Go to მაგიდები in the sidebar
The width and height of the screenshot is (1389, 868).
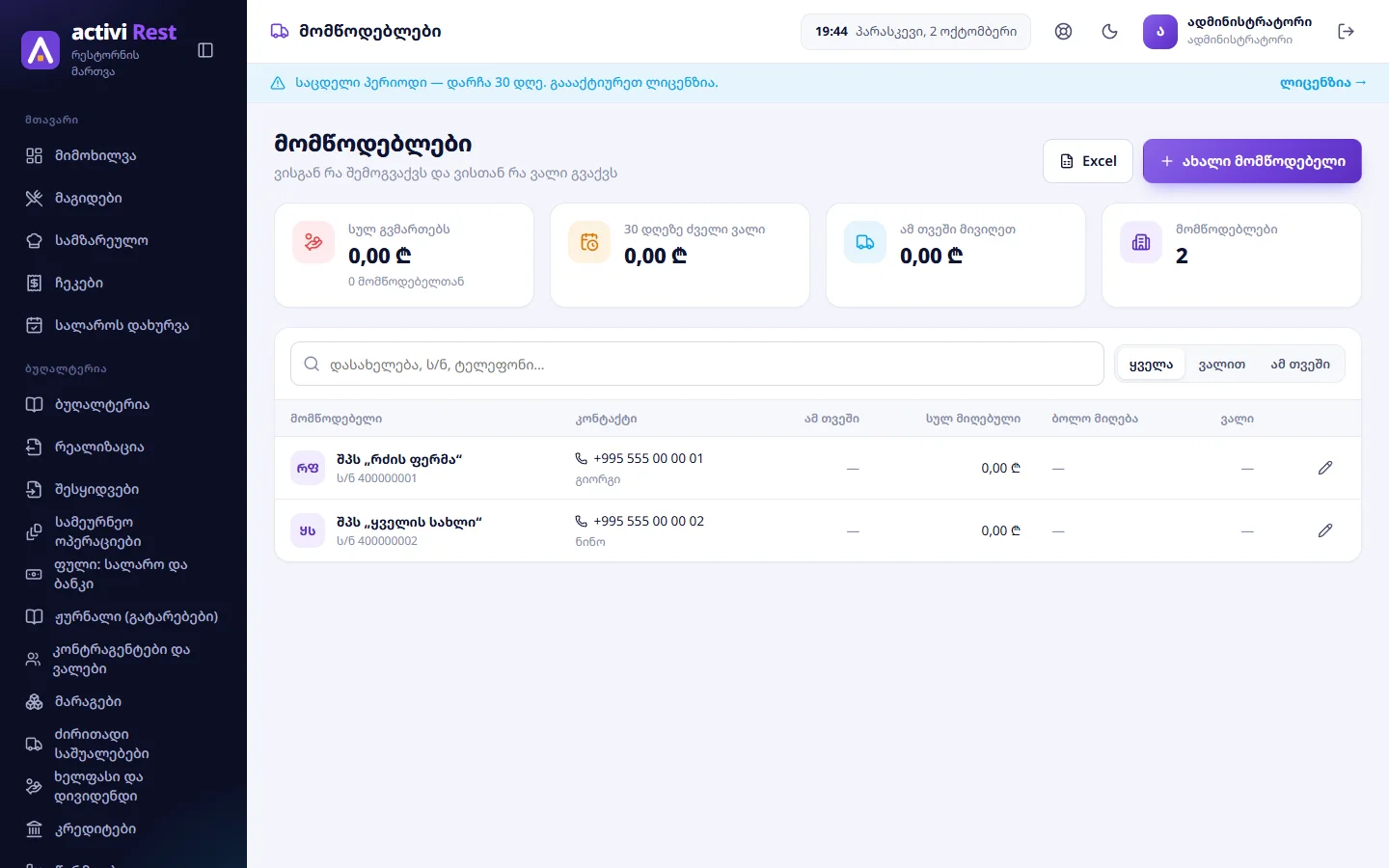coord(123,198)
